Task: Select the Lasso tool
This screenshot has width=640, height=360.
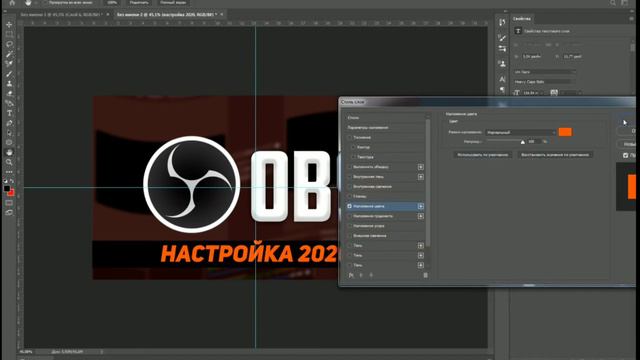Action: pyautogui.click(x=9, y=44)
